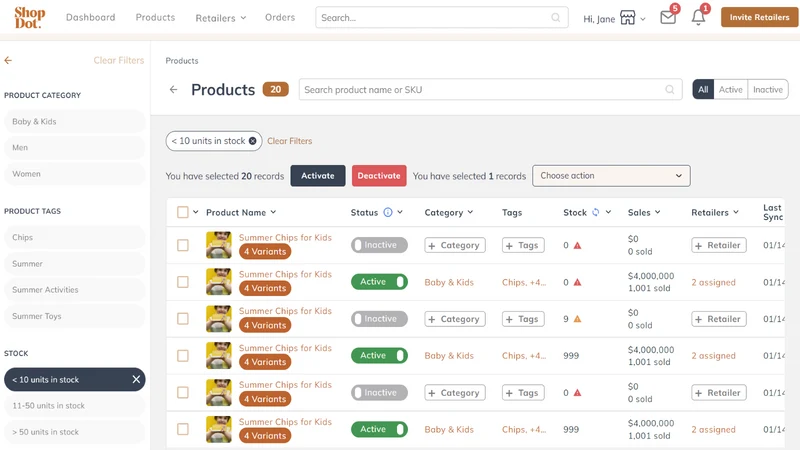800x450 pixels.
Task: Click the back arrow beside Products heading
Action: (x=173, y=90)
